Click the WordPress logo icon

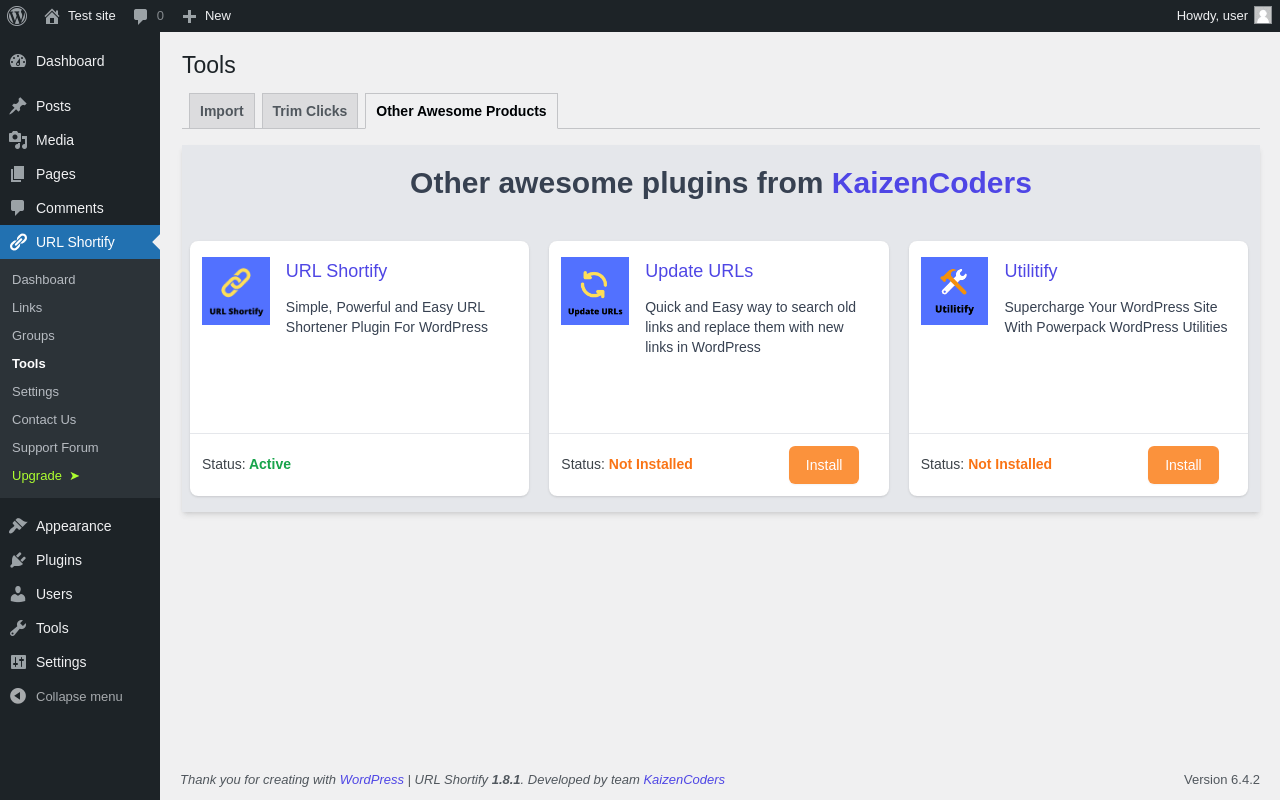(x=17, y=16)
